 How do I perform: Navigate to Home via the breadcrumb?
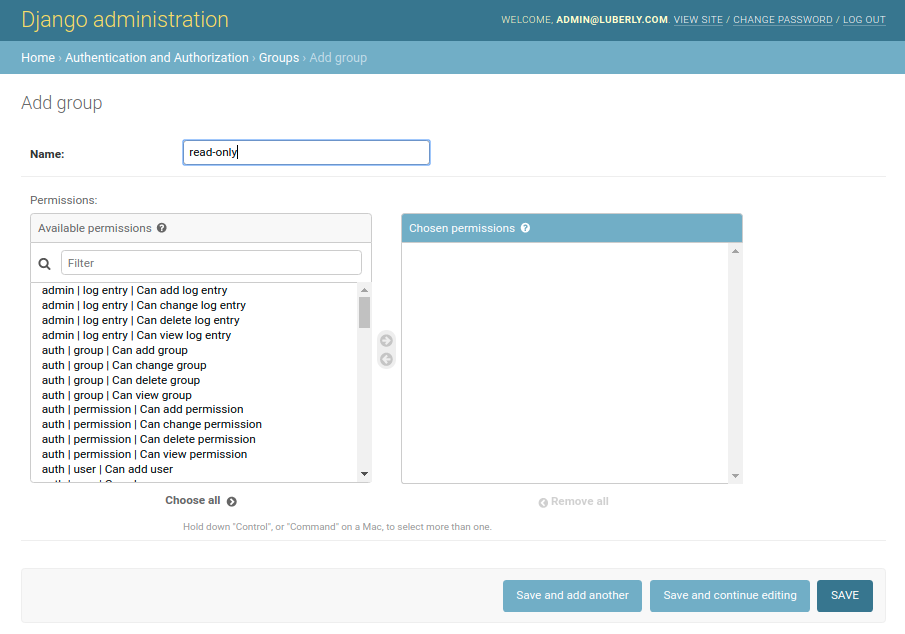click(x=38, y=57)
